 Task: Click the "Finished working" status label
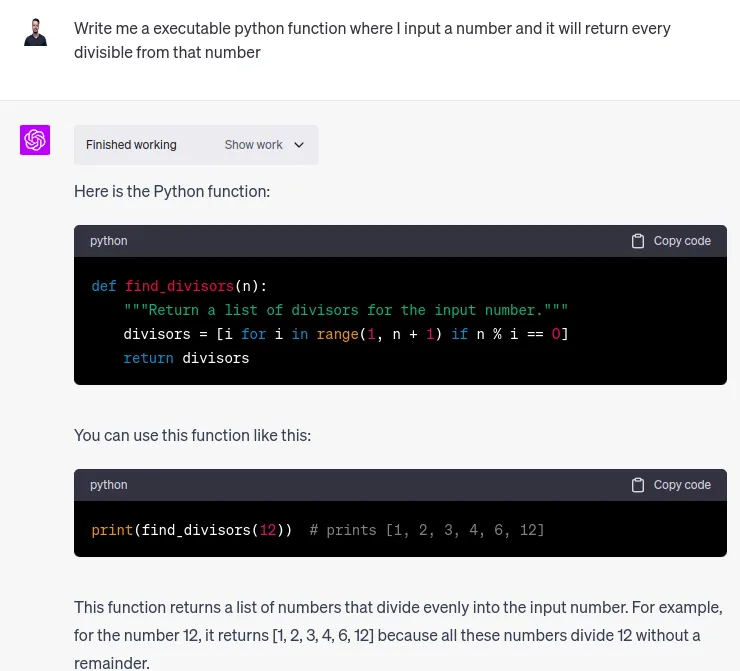tap(131, 145)
